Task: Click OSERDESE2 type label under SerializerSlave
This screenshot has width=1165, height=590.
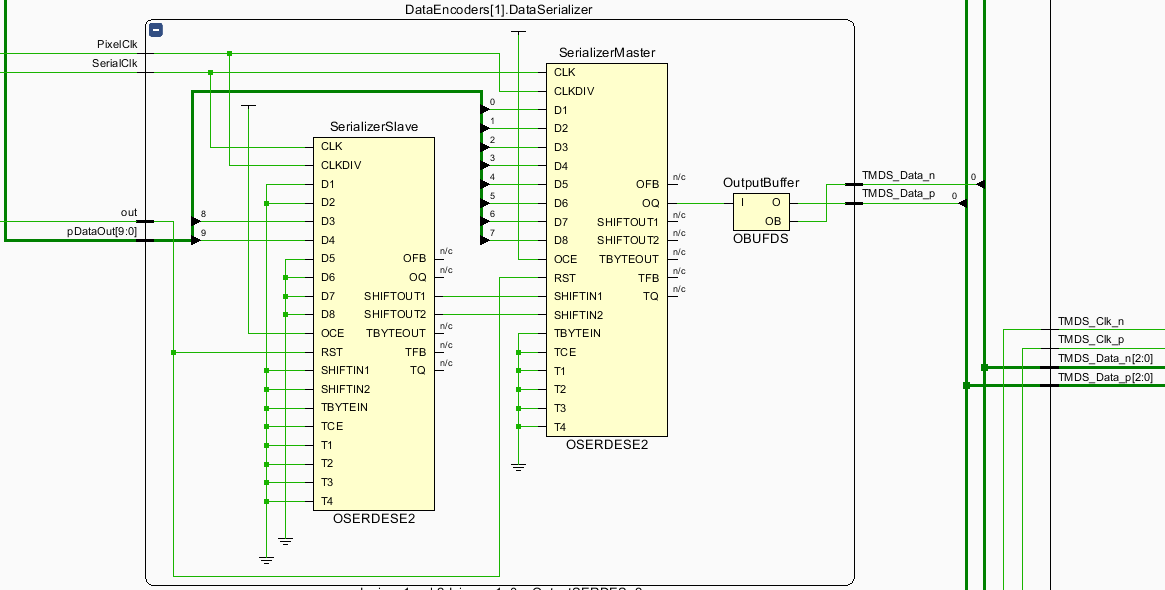Action: pos(374,519)
